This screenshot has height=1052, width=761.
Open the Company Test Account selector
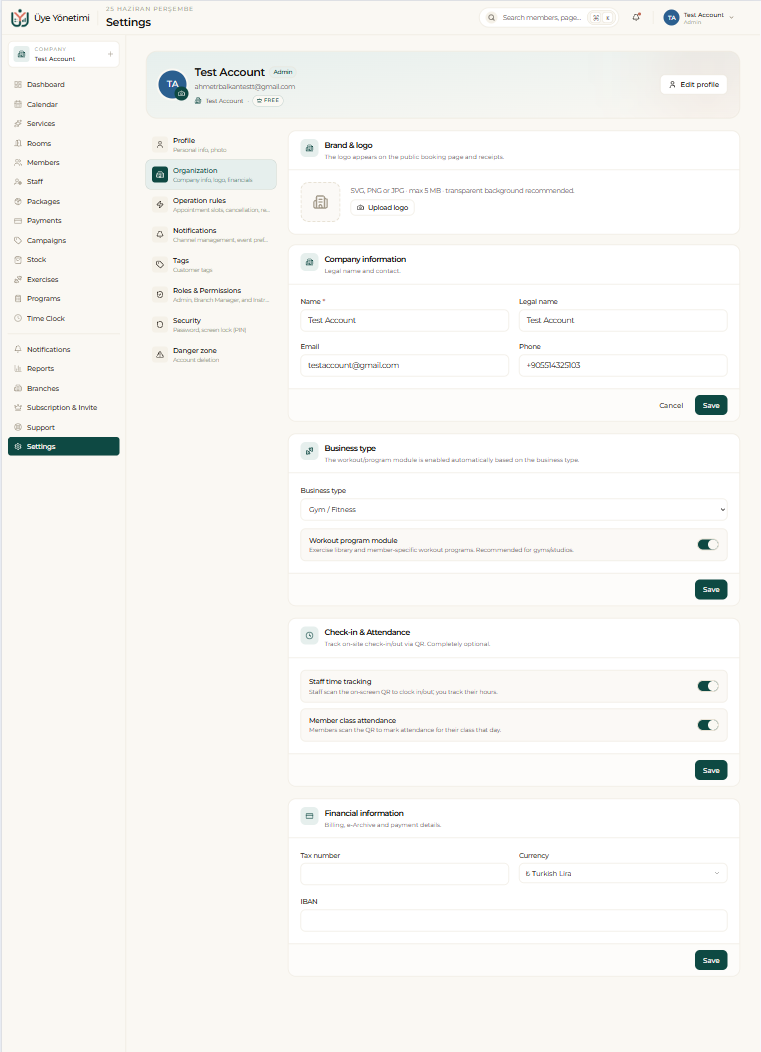(x=64, y=54)
